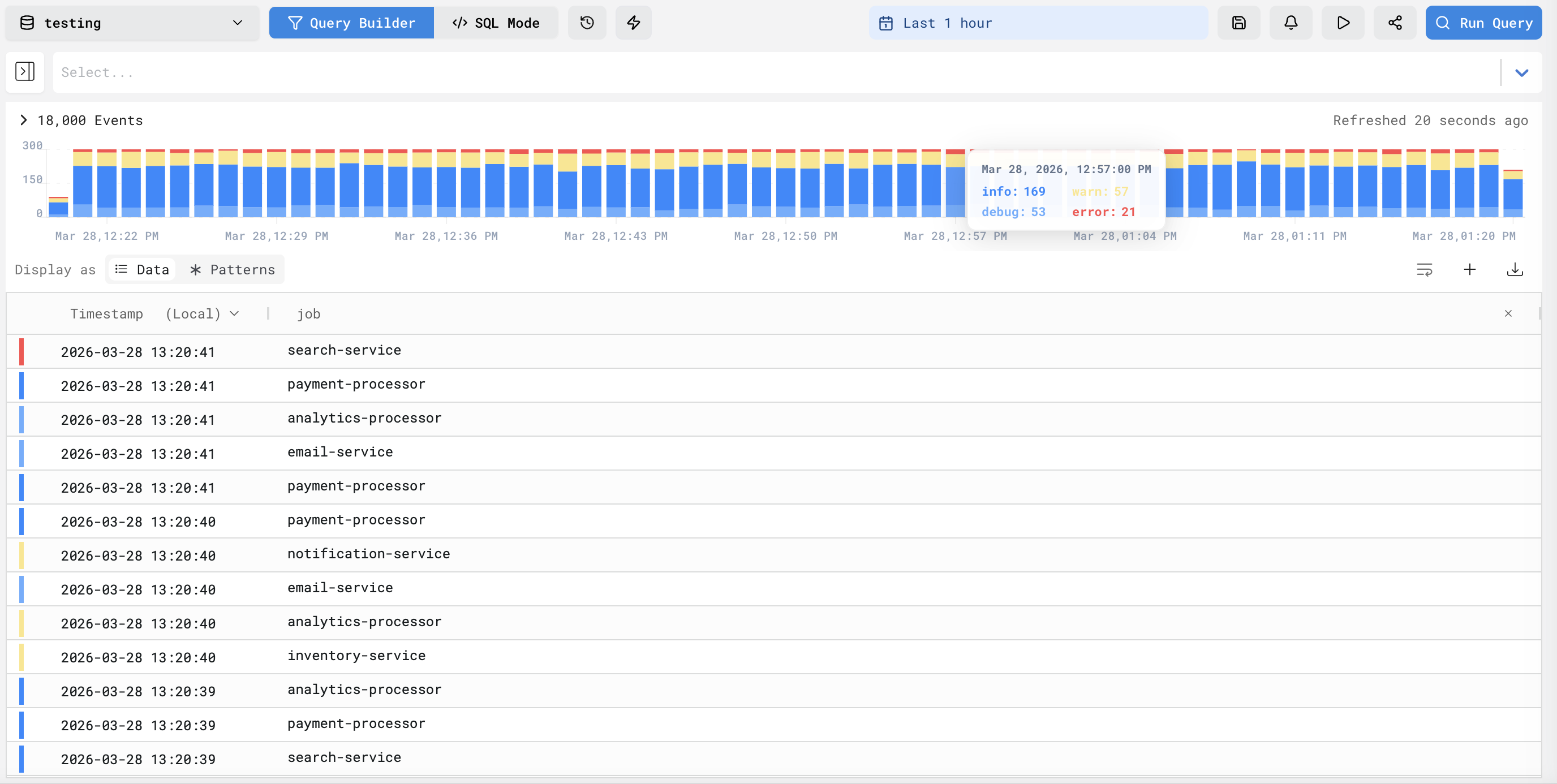Viewport: 1557px width, 784px height.
Task: Open query history
Action: click(x=586, y=23)
